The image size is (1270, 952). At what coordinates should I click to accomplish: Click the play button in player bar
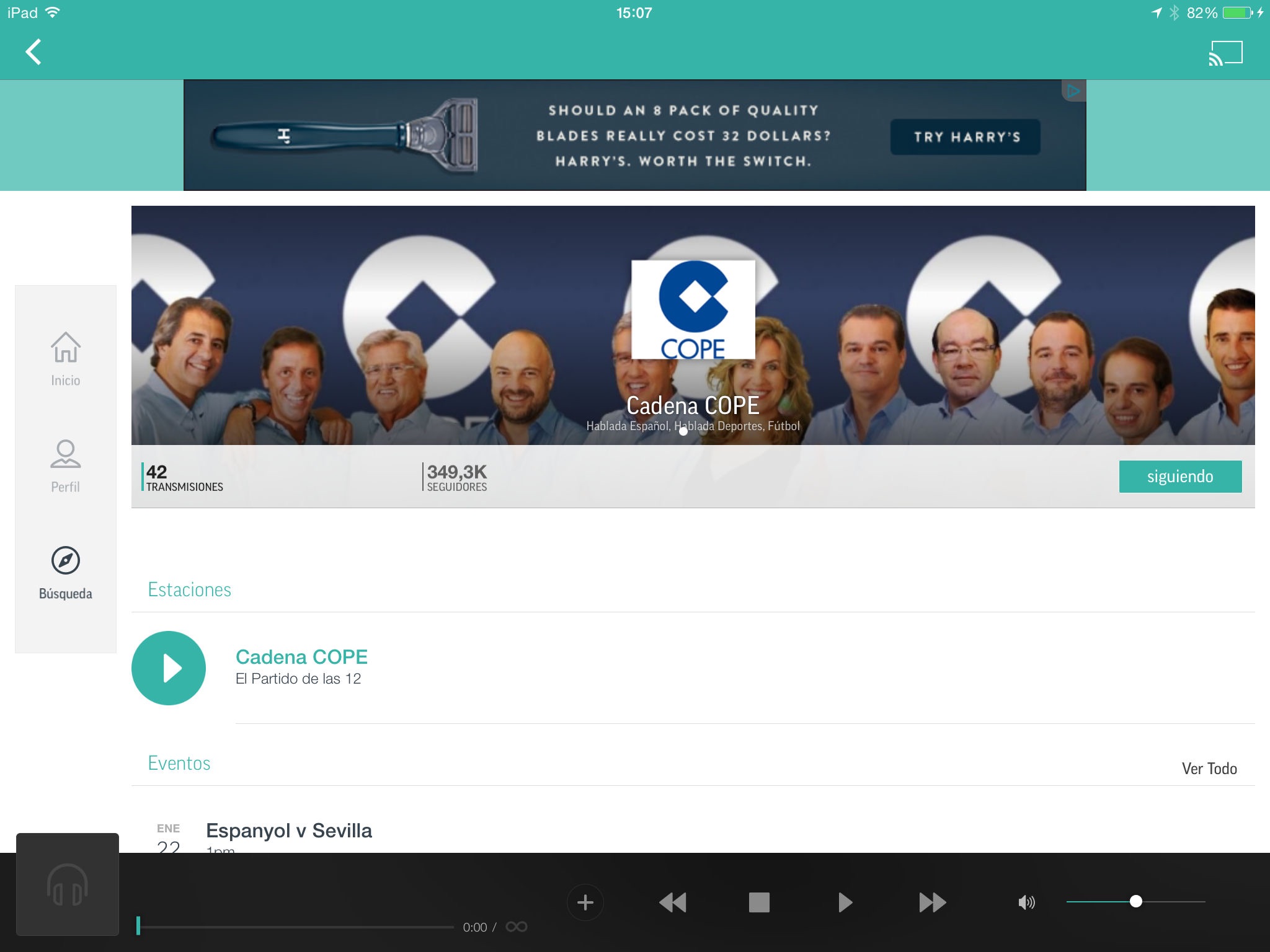coord(845,902)
